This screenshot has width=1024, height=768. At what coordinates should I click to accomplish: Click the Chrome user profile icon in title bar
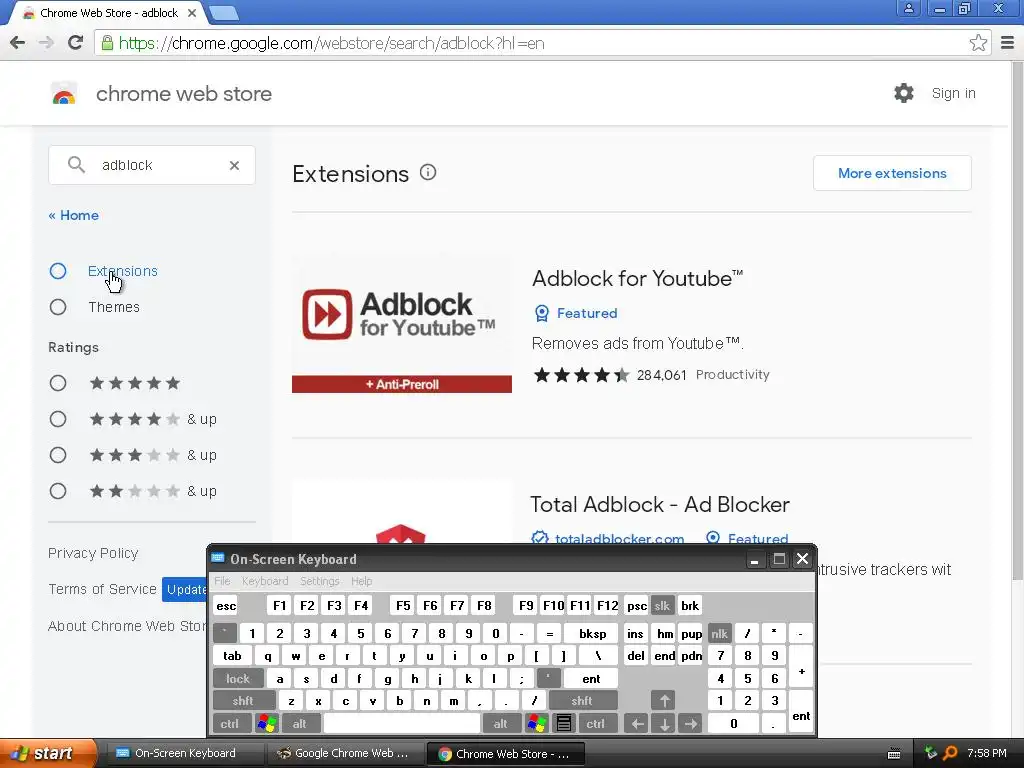click(x=908, y=8)
